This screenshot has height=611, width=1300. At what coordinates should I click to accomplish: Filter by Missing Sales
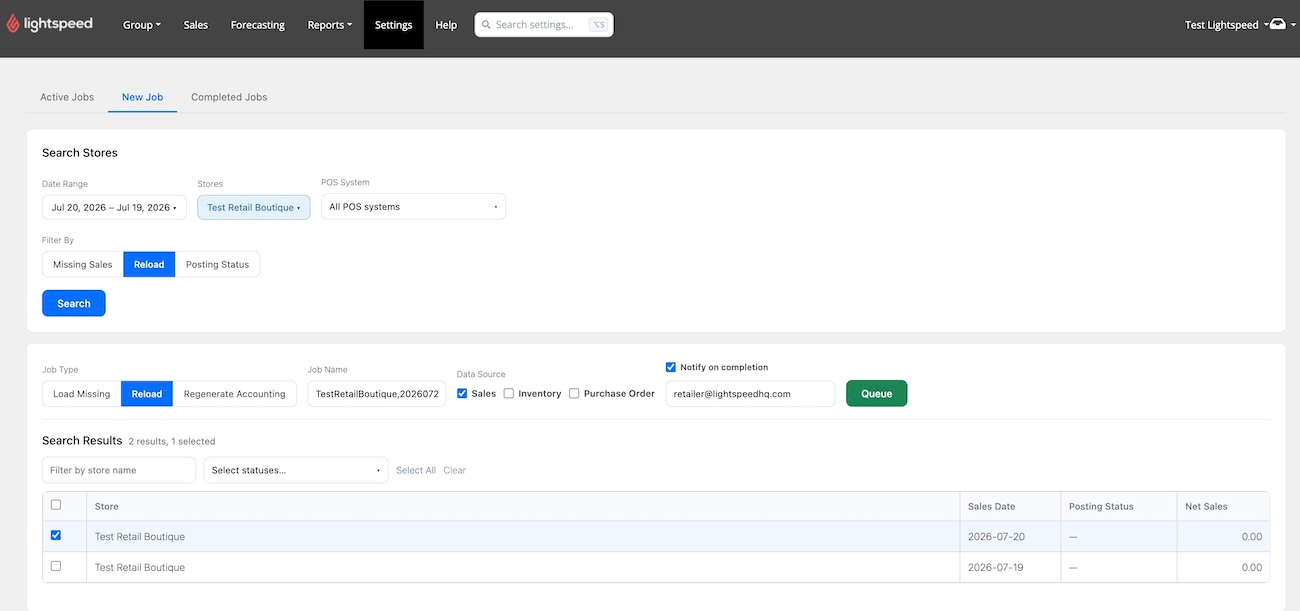pos(83,265)
